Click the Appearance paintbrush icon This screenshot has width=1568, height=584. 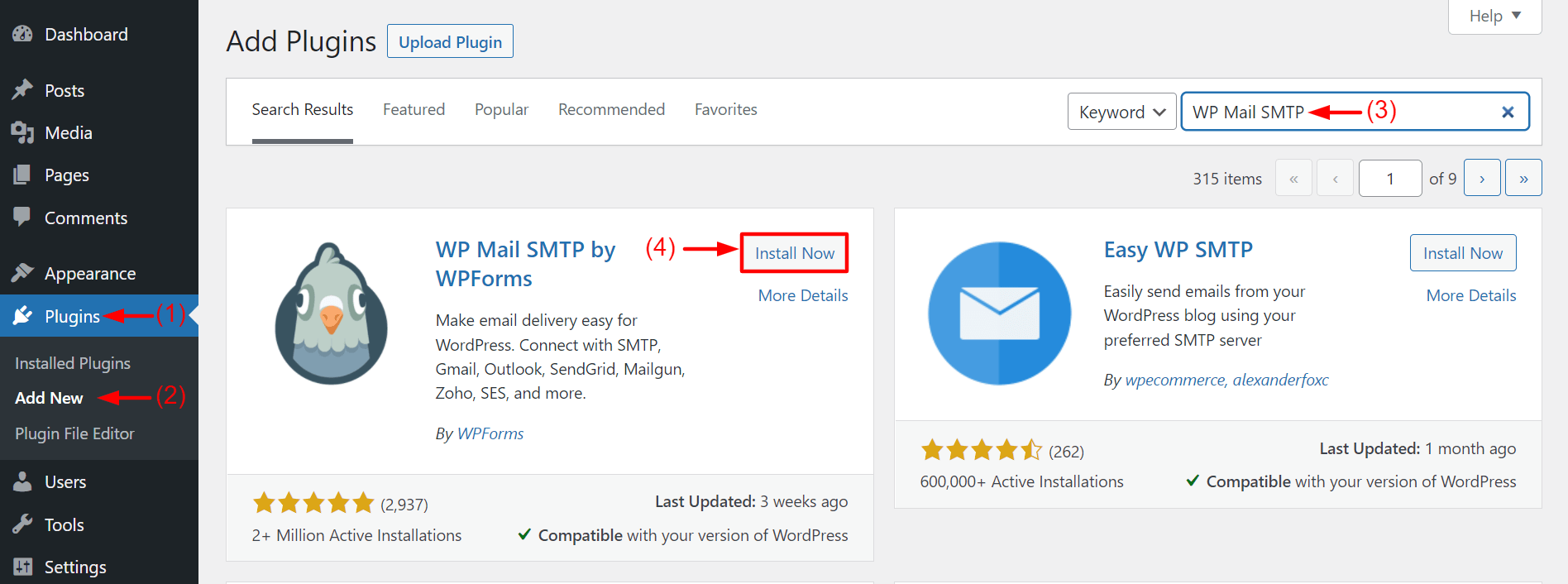point(22,273)
